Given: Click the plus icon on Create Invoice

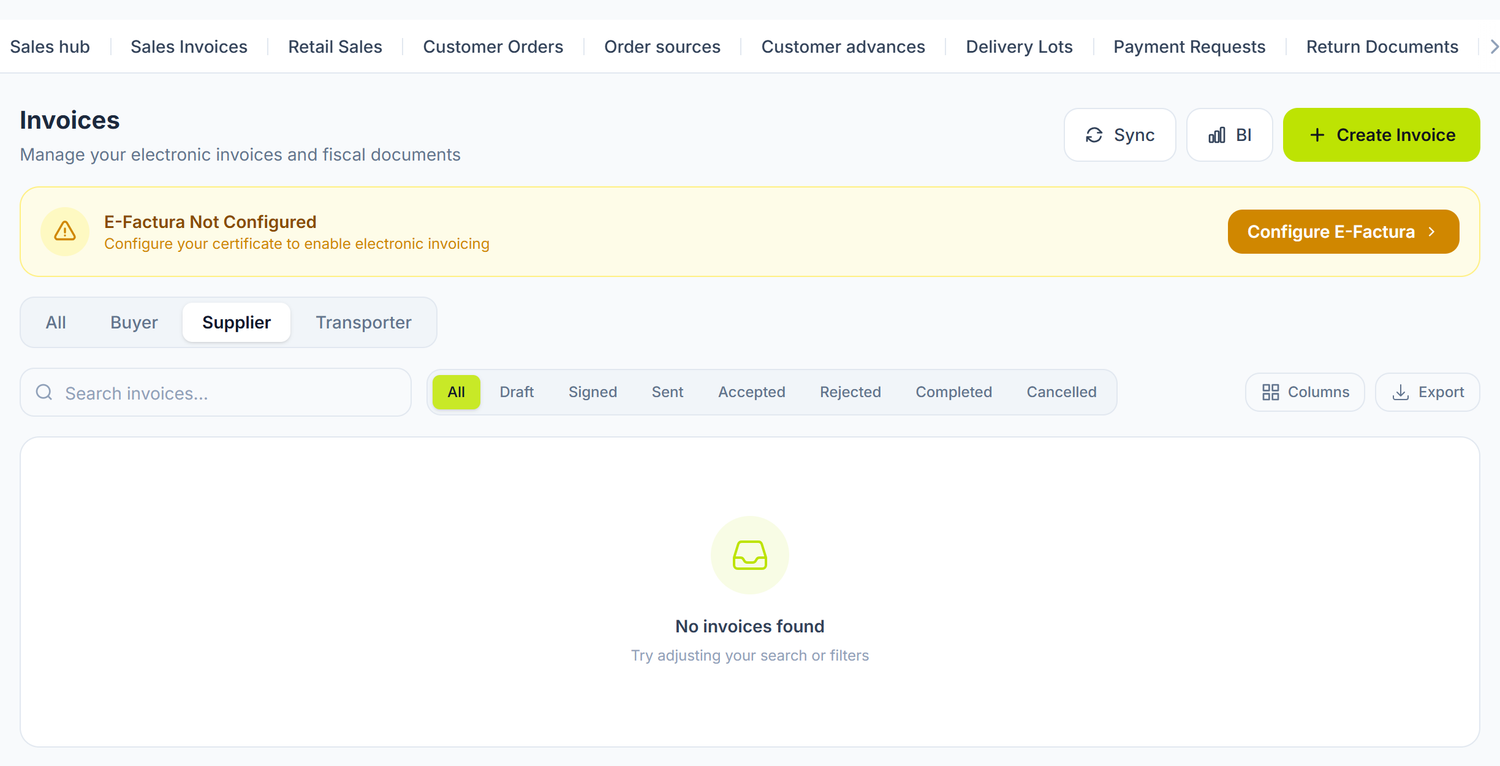Looking at the screenshot, I should click(x=1317, y=135).
